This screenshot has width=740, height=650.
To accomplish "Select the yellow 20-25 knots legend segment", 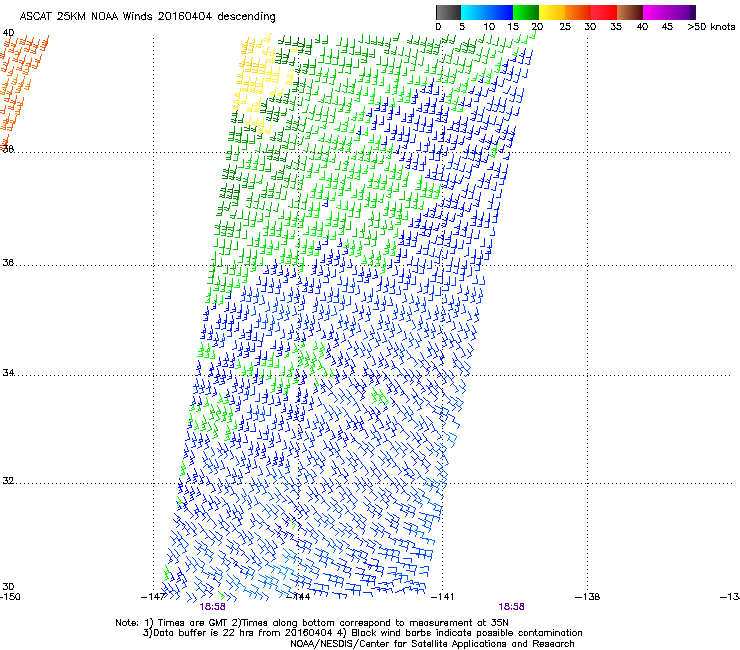I will coord(552,12).
